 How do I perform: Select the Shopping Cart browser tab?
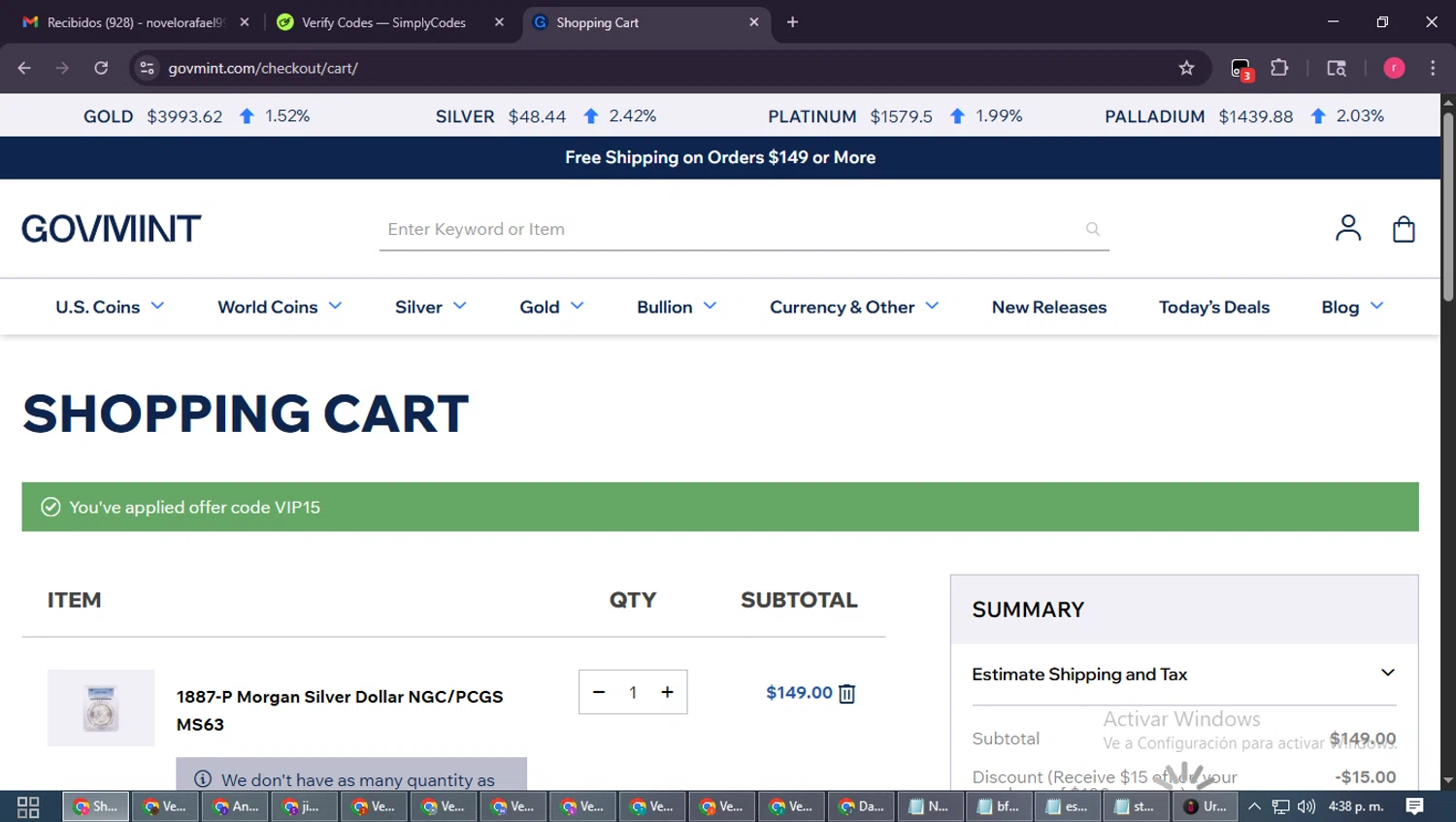coord(646,22)
